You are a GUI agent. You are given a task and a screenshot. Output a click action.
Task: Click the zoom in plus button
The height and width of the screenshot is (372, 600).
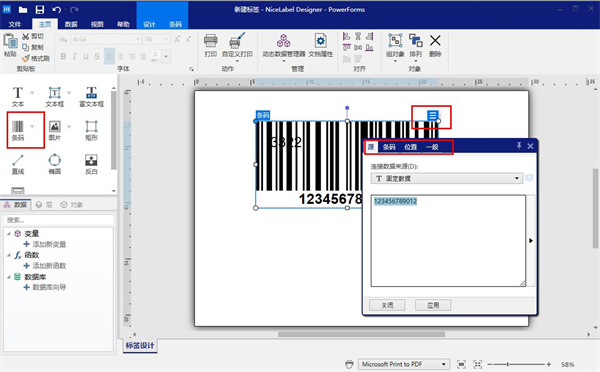(549, 364)
